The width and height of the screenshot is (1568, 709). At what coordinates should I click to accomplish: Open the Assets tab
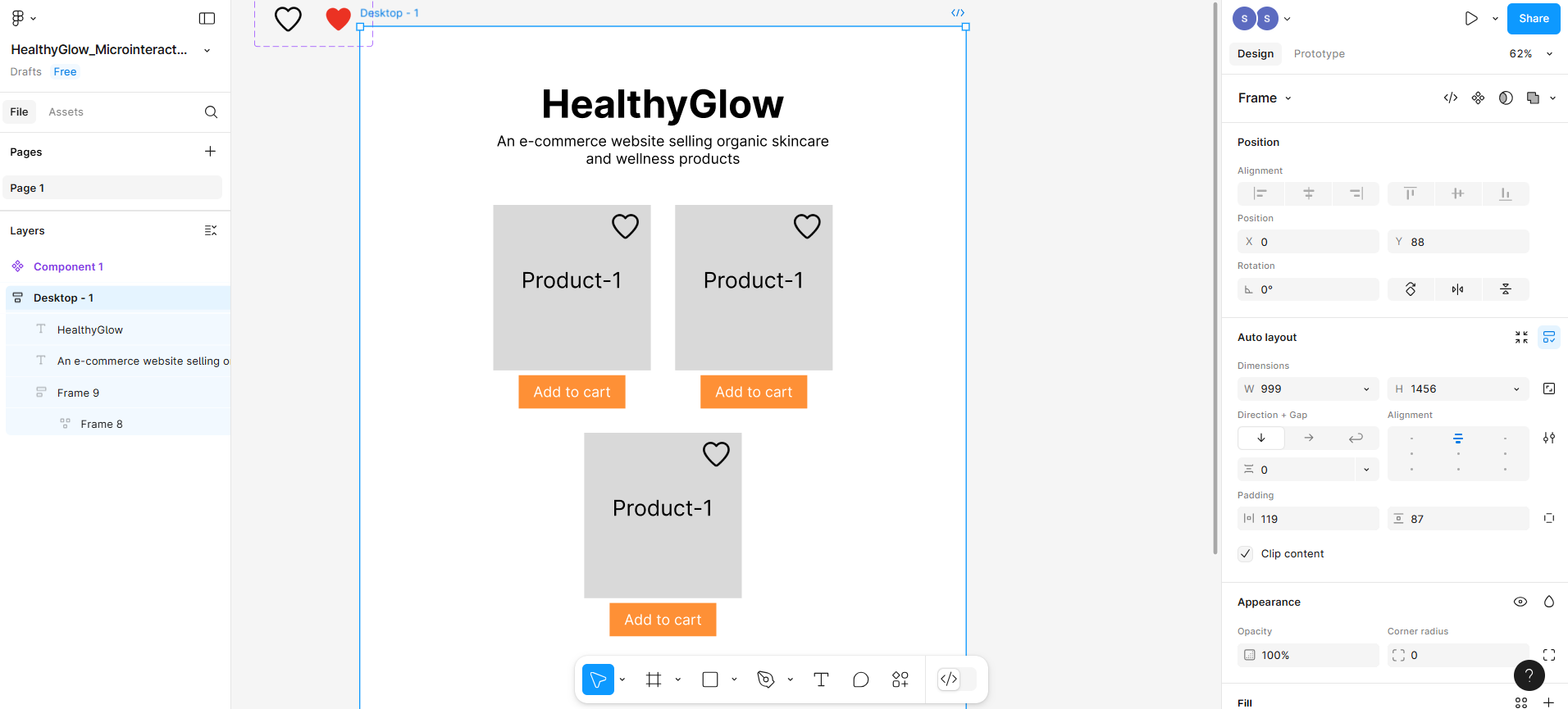66,112
